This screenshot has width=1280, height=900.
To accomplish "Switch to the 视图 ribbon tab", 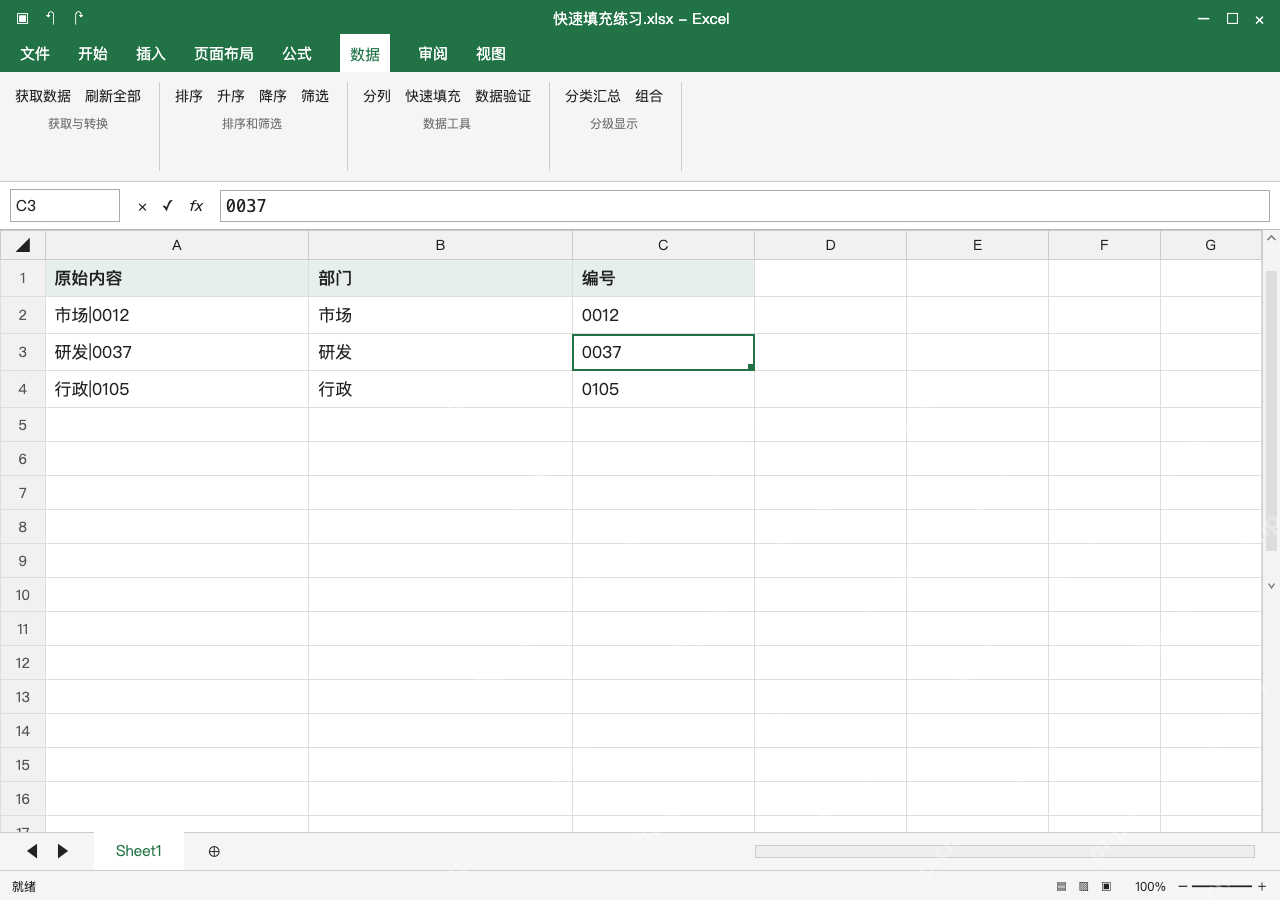I will click(x=491, y=54).
